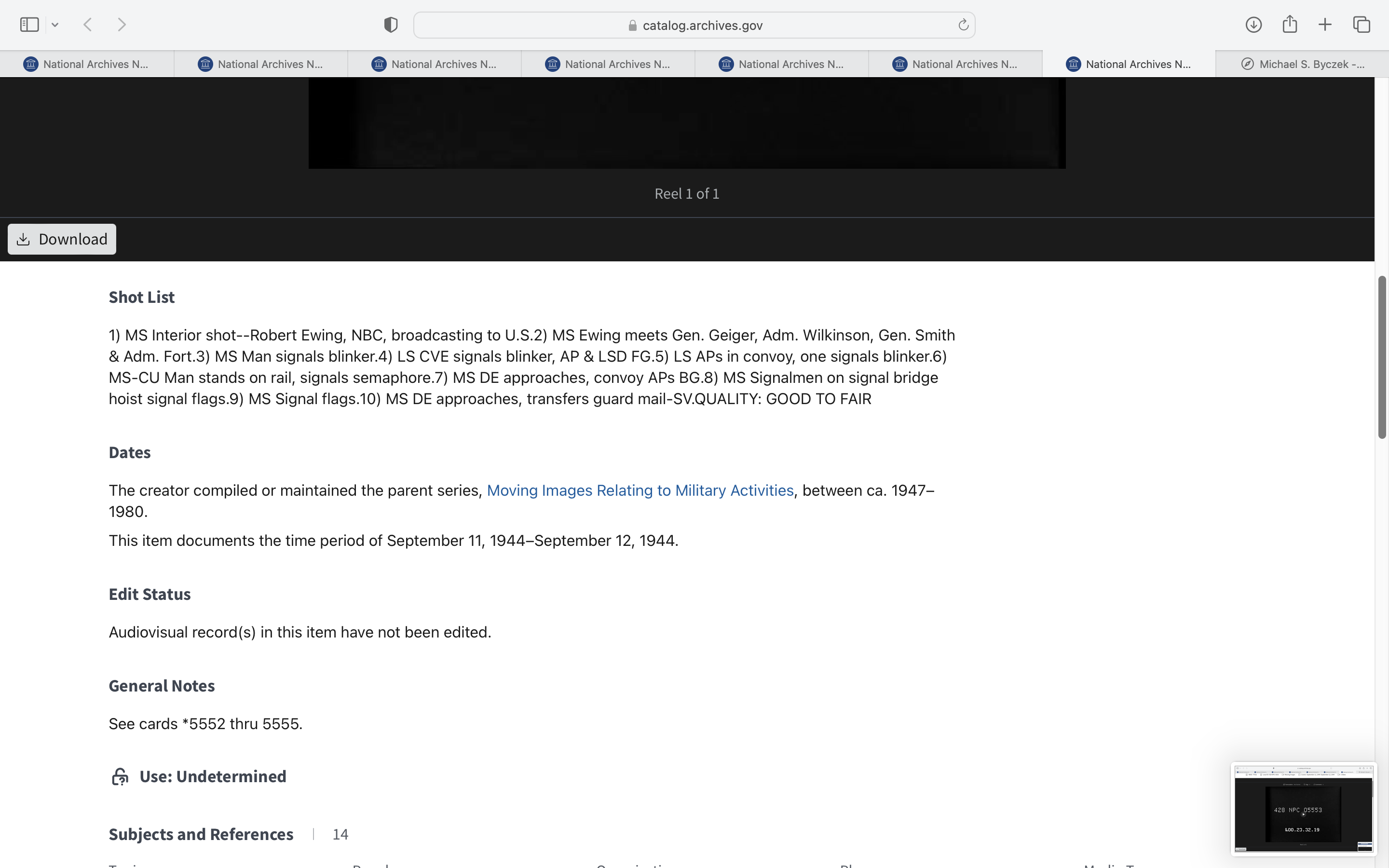Open the sidebar options dropdown chevron

(55, 25)
